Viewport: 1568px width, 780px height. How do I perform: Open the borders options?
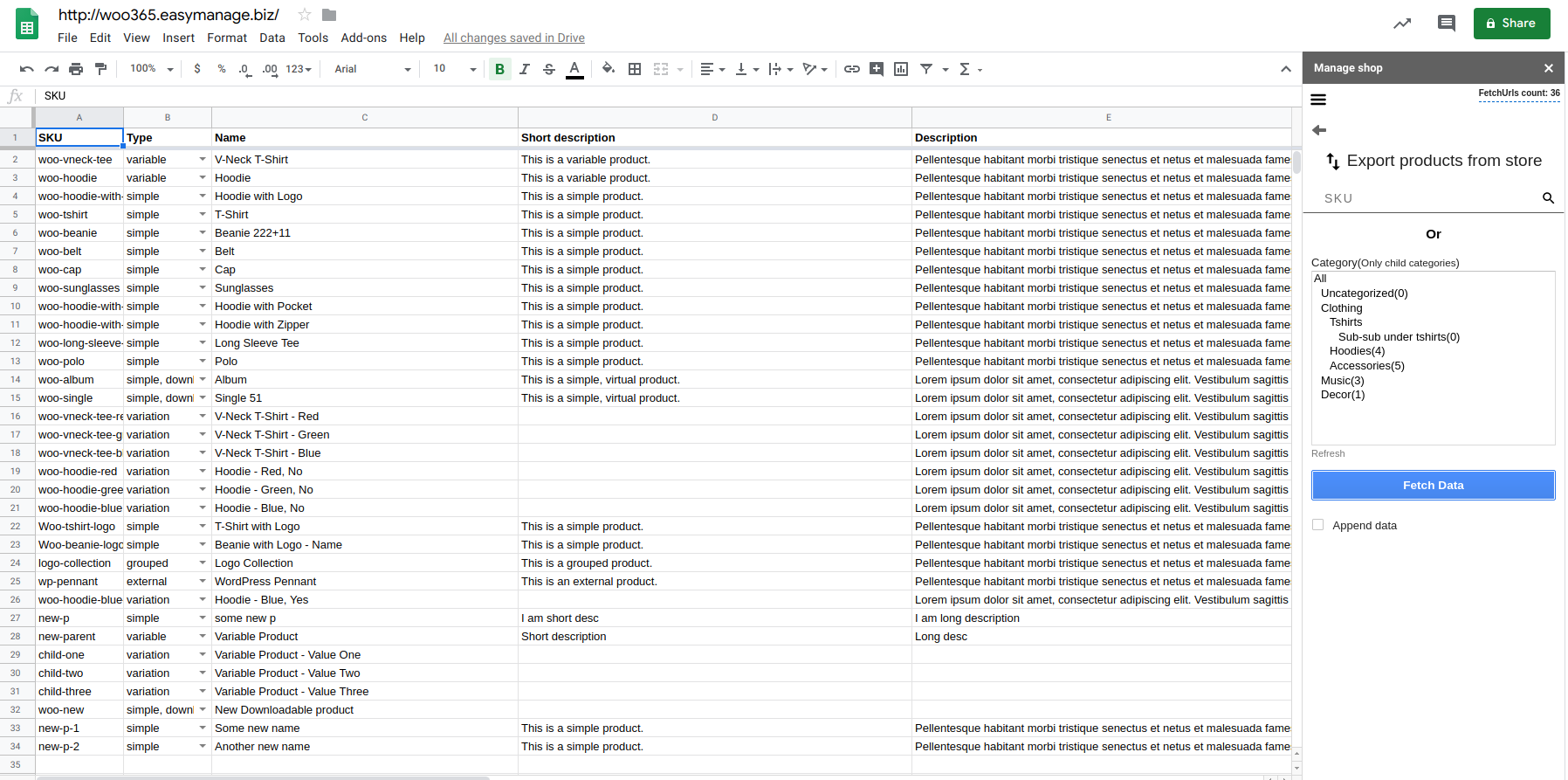coord(635,69)
